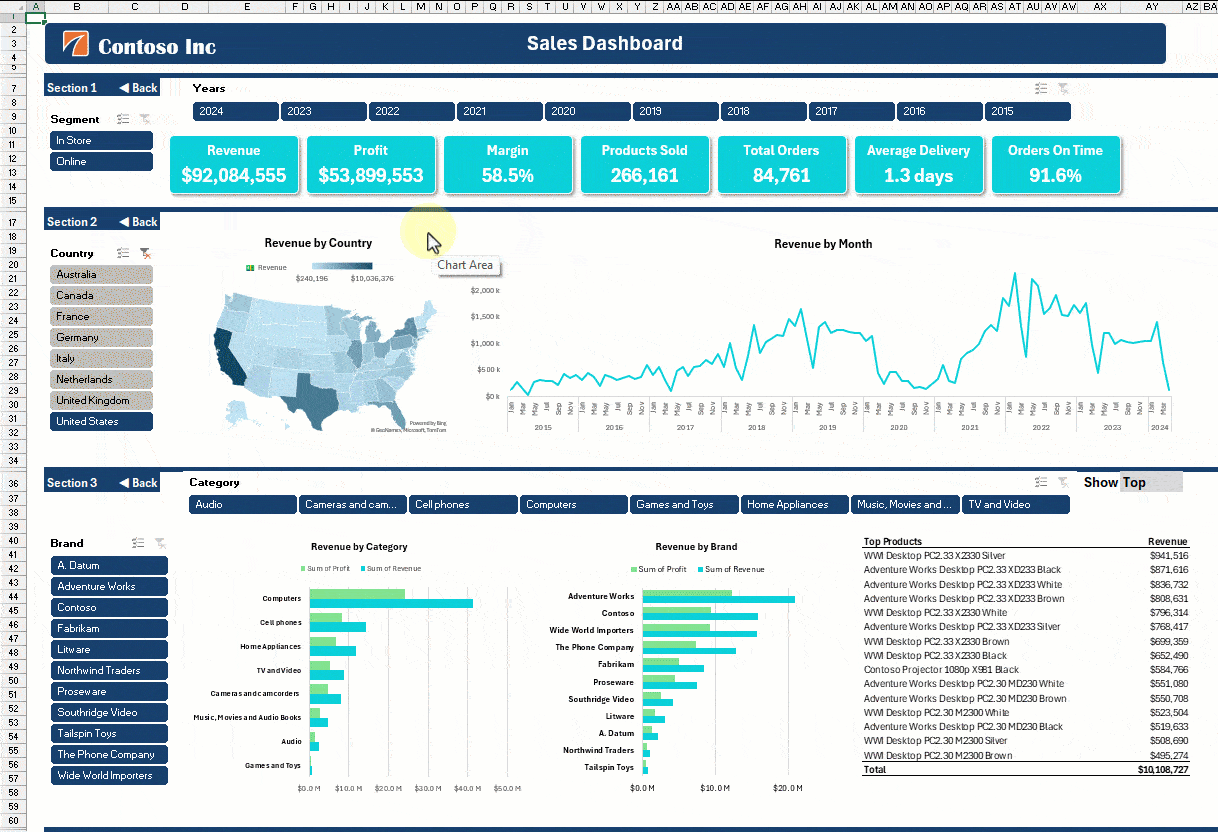The width and height of the screenshot is (1218, 832).
Task: Toggle multi-select icon in Years slicer
Action: [1041, 89]
